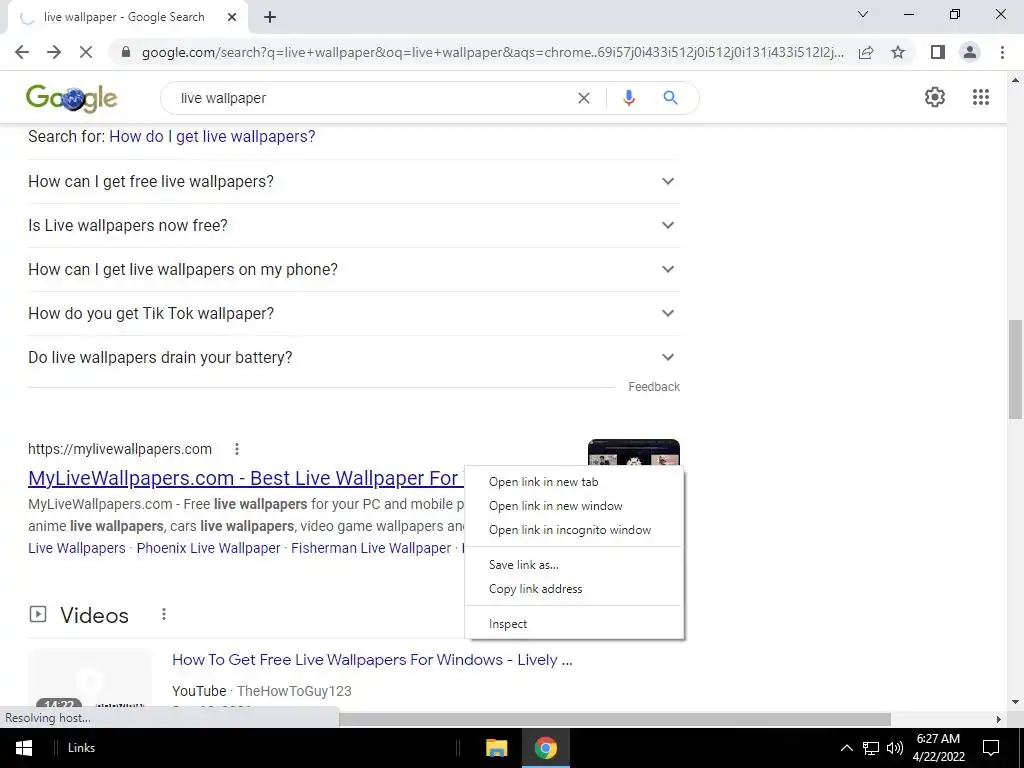This screenshot has height=768, width=1024.
Task: View site information lock icon
Action: (x=126, y=52)
